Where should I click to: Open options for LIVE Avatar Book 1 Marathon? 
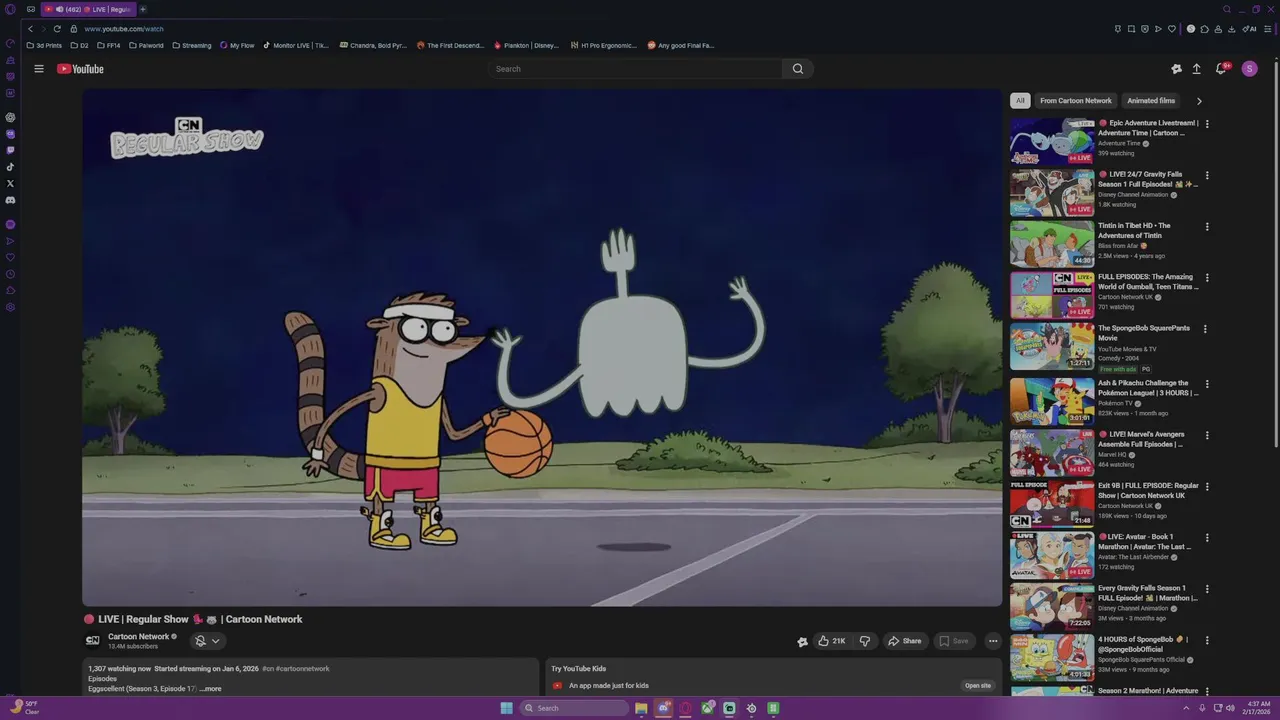[1207, 538]
